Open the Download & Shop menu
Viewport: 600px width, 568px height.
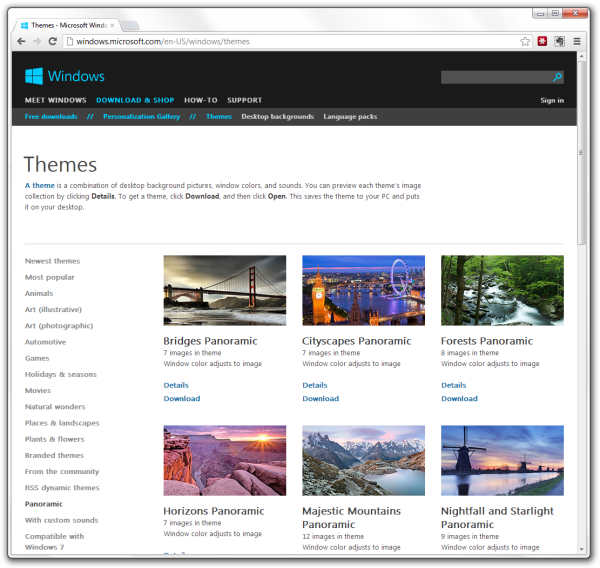click(x=135, y=100)
